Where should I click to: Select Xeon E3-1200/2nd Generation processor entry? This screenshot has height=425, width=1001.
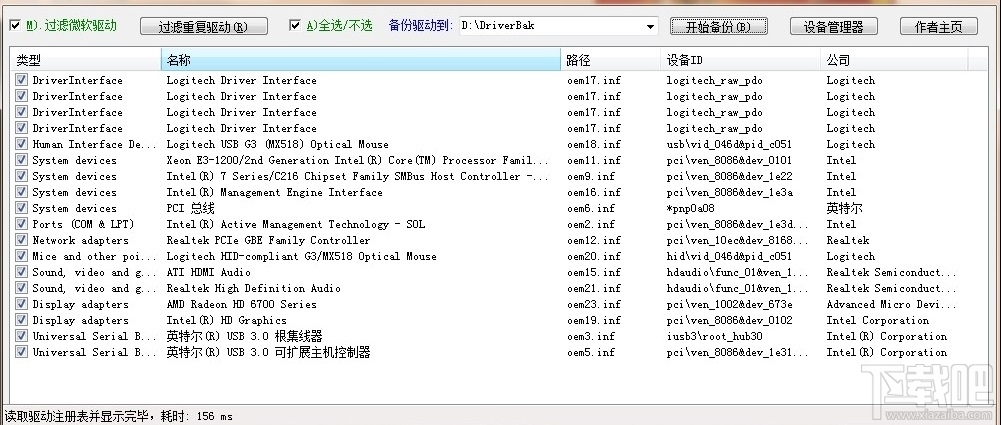point(358,160)
